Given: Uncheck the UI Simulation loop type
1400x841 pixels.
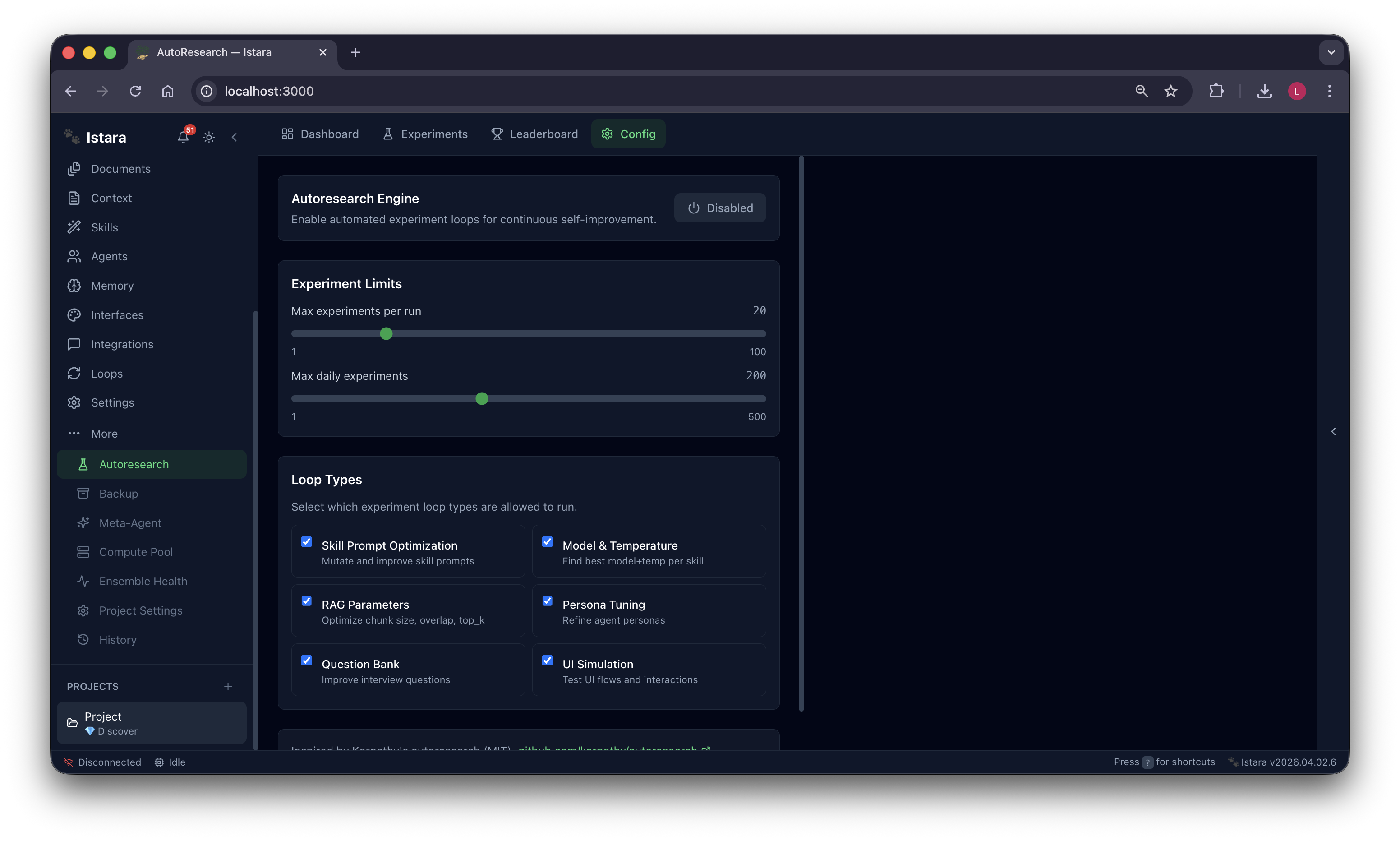Looking at the screenshot, I should (547, 660).
